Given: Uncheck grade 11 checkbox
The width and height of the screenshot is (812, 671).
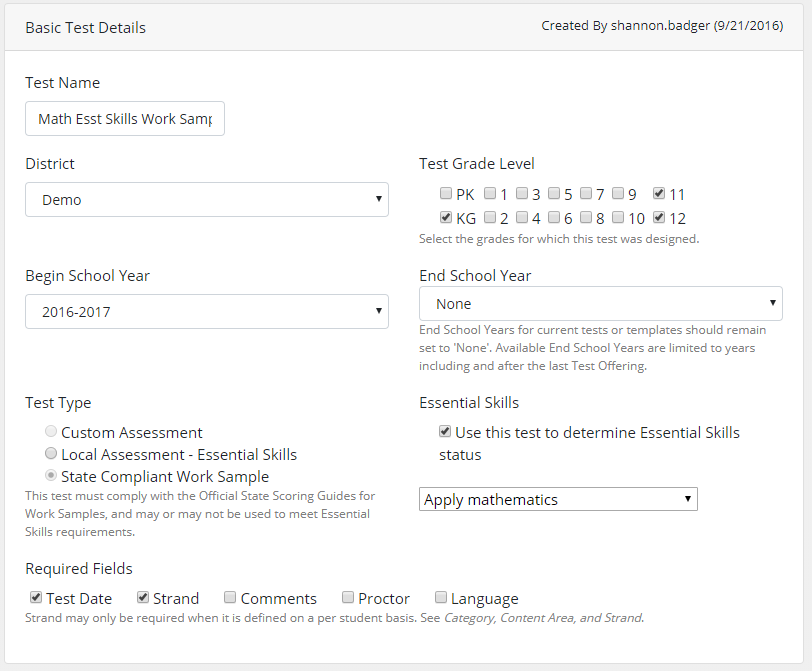Looking at the screenshot, I should pos(659,194).
